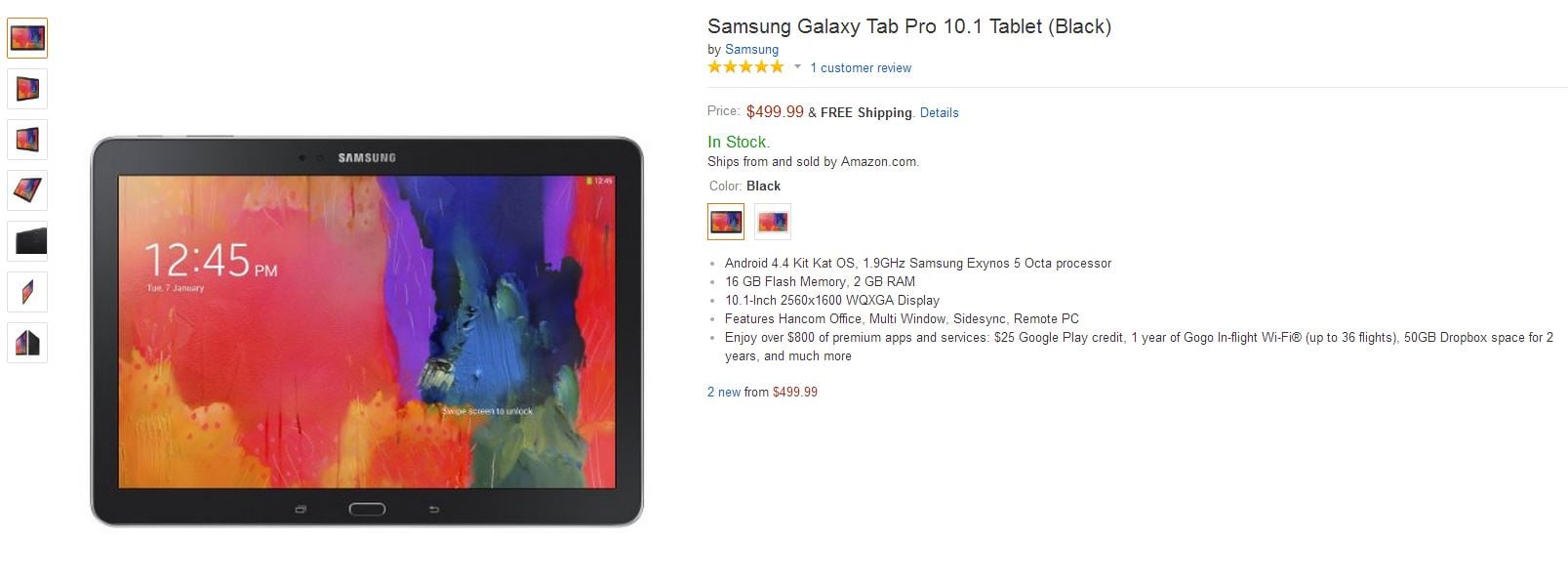Show the black back-panel thumbnail
Viewport: 1568px width, 582px height.
pyautogui.click(x=27, y=241)
